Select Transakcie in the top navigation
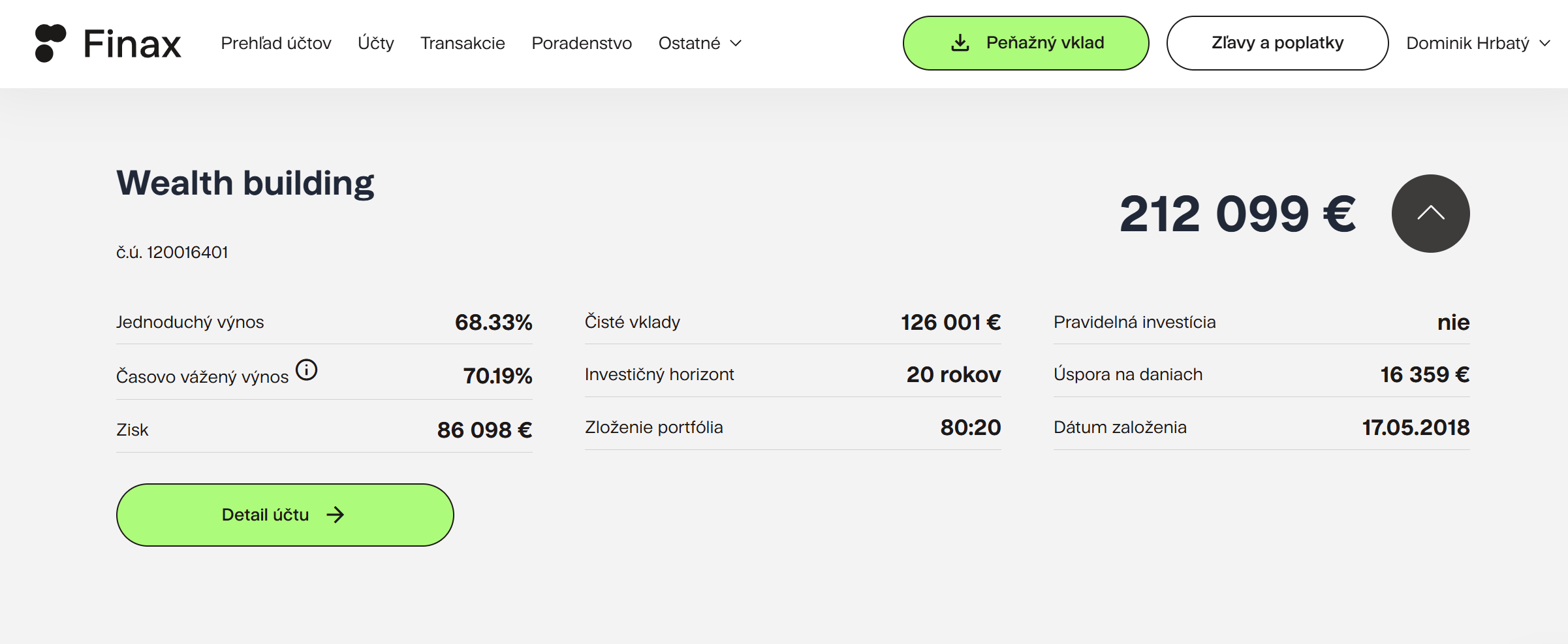The image size is (1568, 644). pyautogui.click(x=462, y=43)
